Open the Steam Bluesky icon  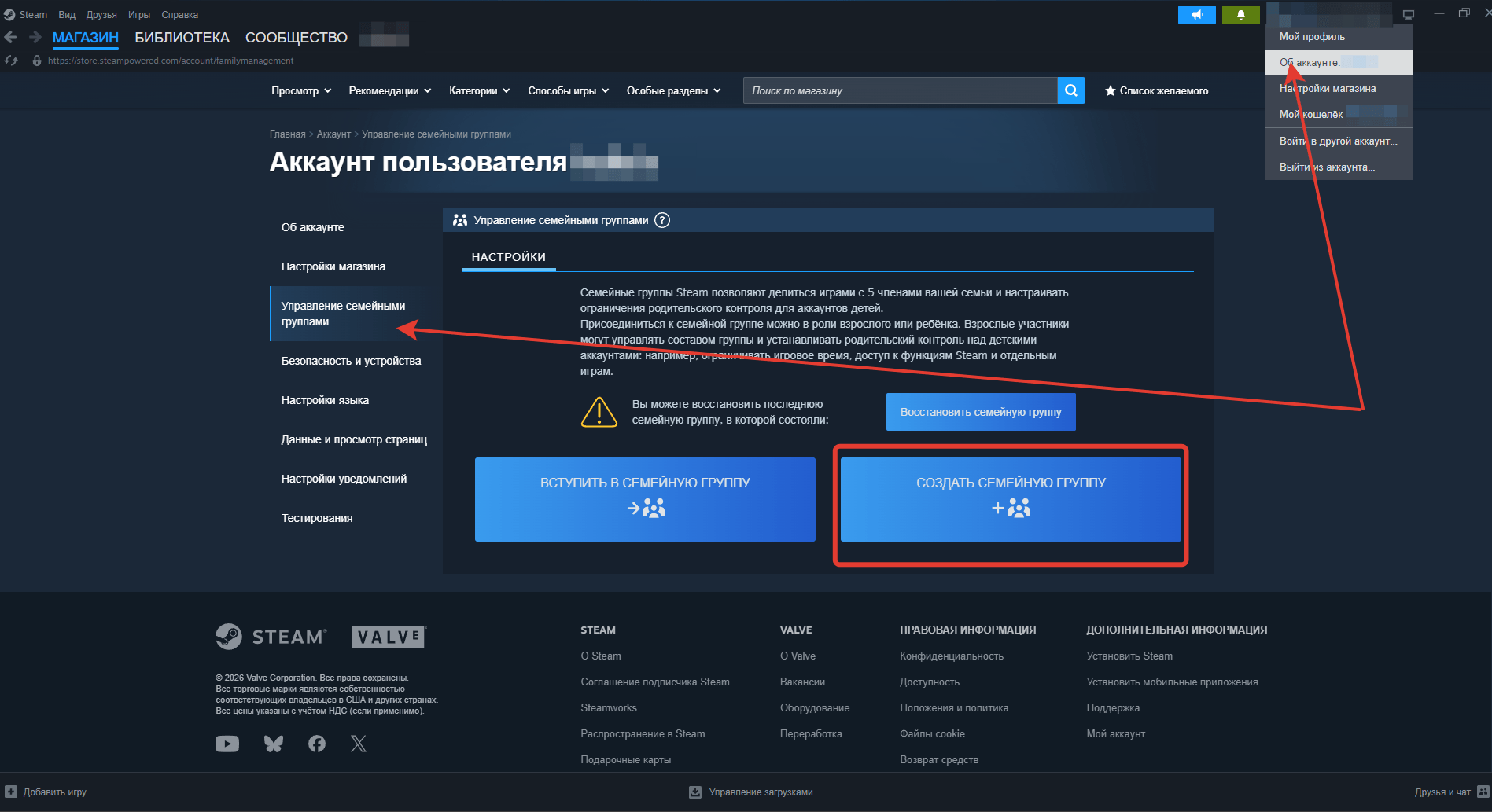pos(274,744)
